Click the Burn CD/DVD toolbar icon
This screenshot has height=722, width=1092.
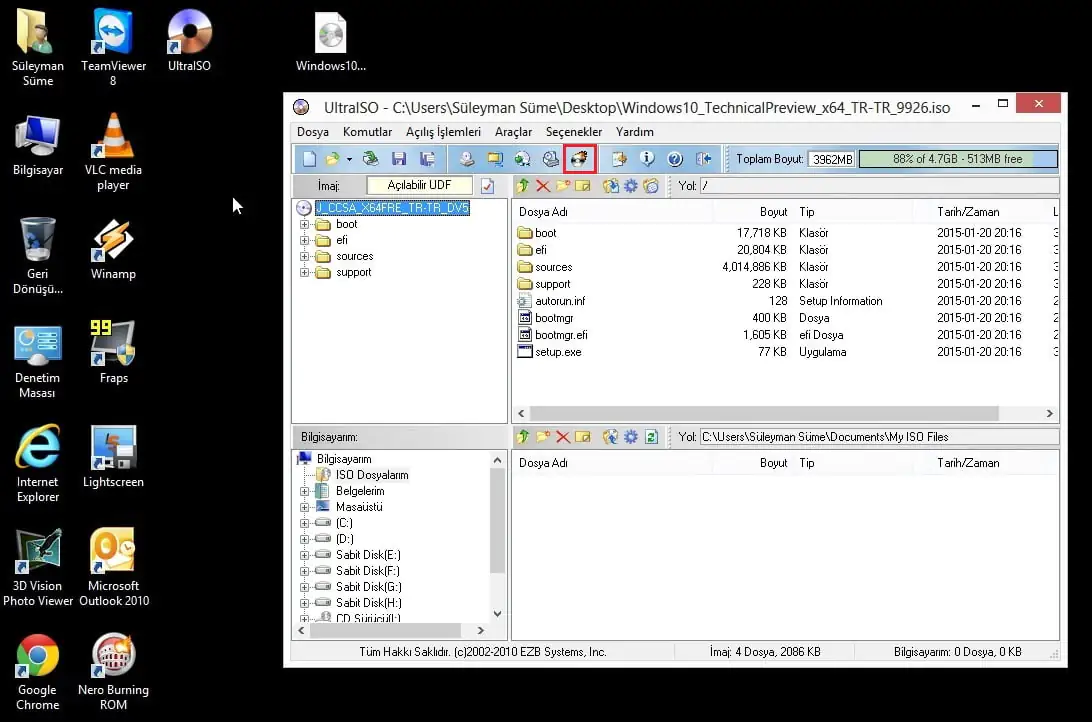click(550, 158)
